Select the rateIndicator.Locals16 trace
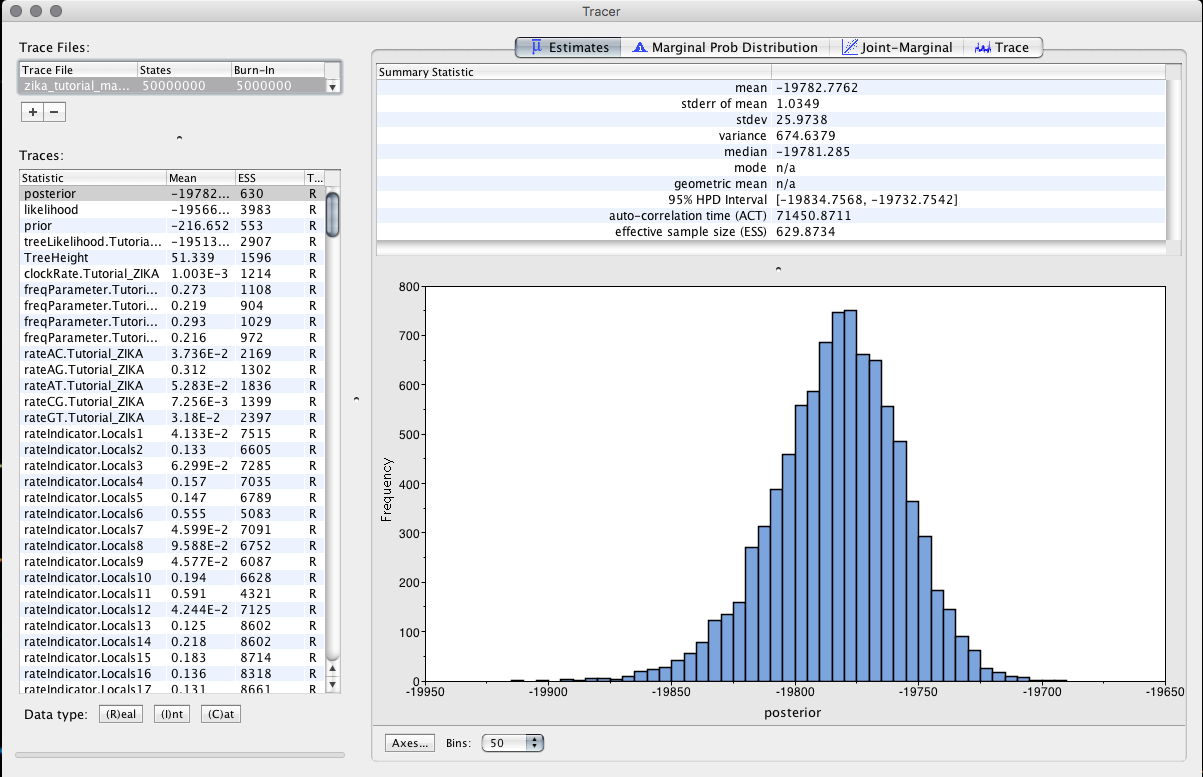The width and height of the screenshot is (1203, 777). pos(173,674)
